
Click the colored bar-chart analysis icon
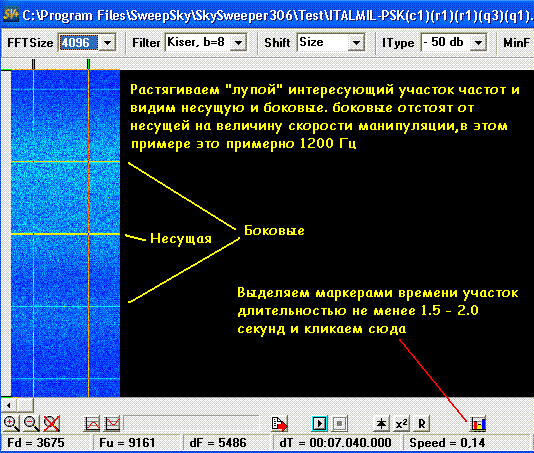[478, 424]
